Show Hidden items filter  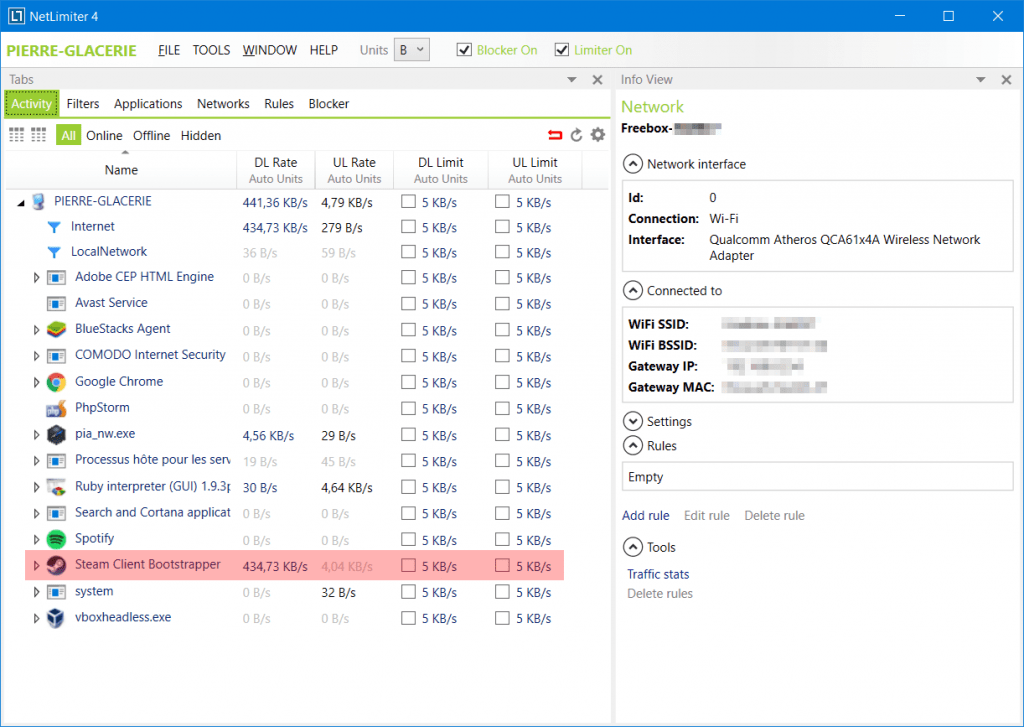(200, 135)
